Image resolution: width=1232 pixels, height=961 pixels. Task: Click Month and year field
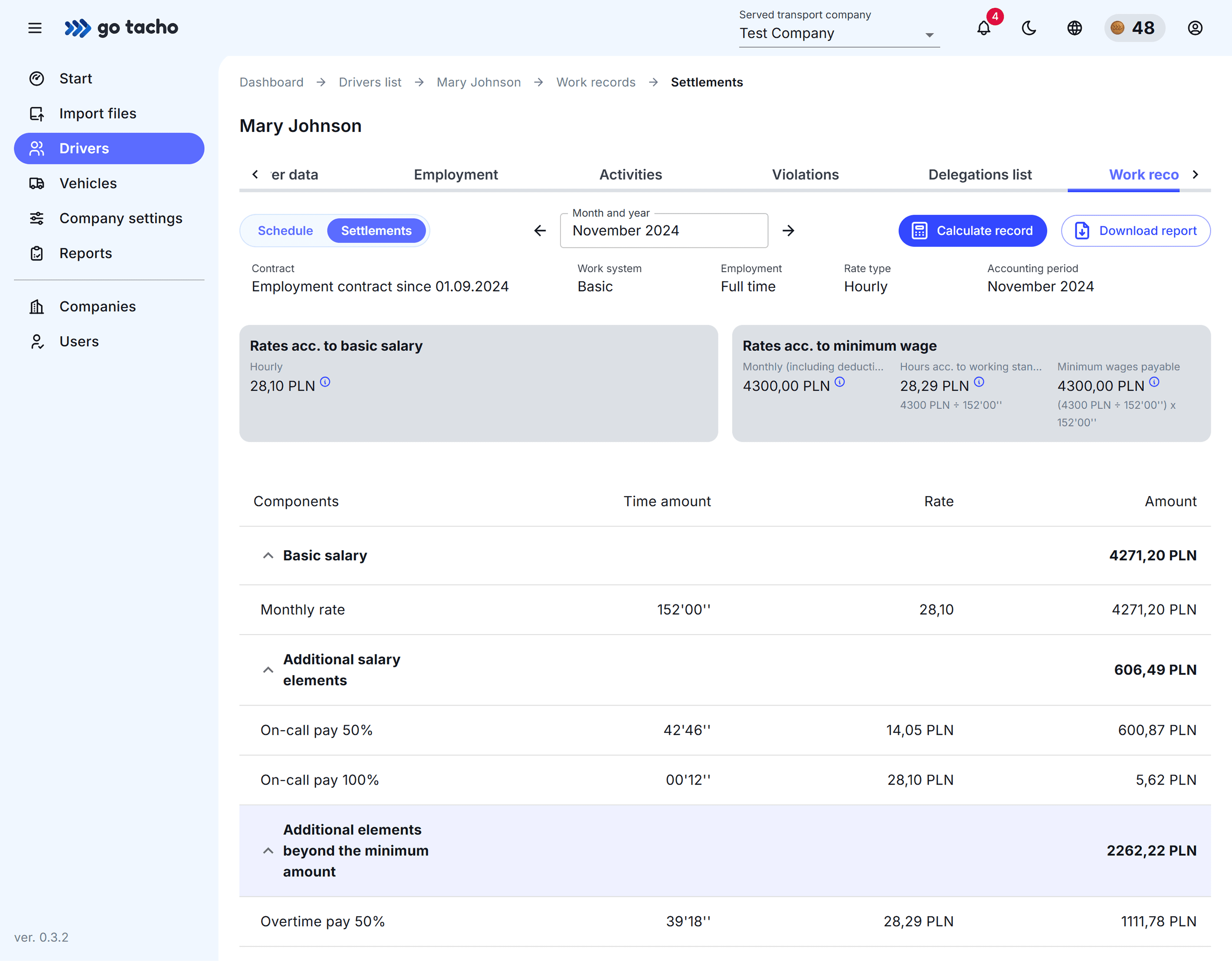click(664, 231)
